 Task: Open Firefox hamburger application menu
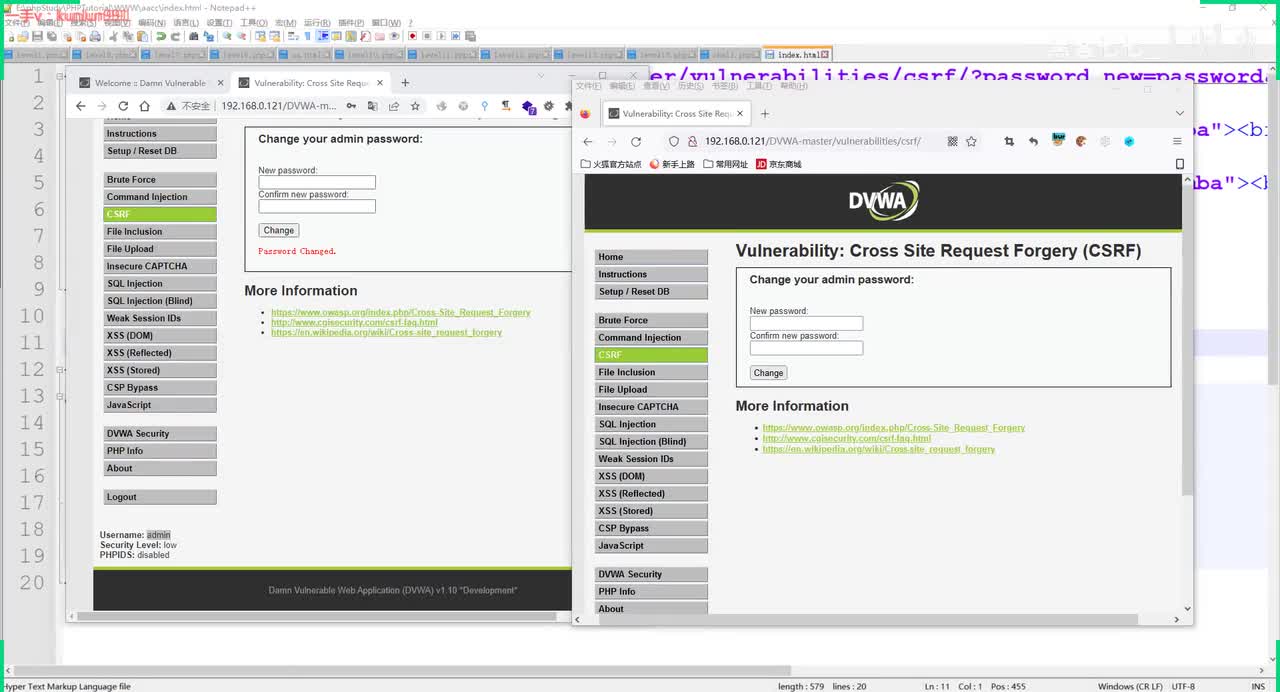pyautogui.click(x=1177, y=142)
